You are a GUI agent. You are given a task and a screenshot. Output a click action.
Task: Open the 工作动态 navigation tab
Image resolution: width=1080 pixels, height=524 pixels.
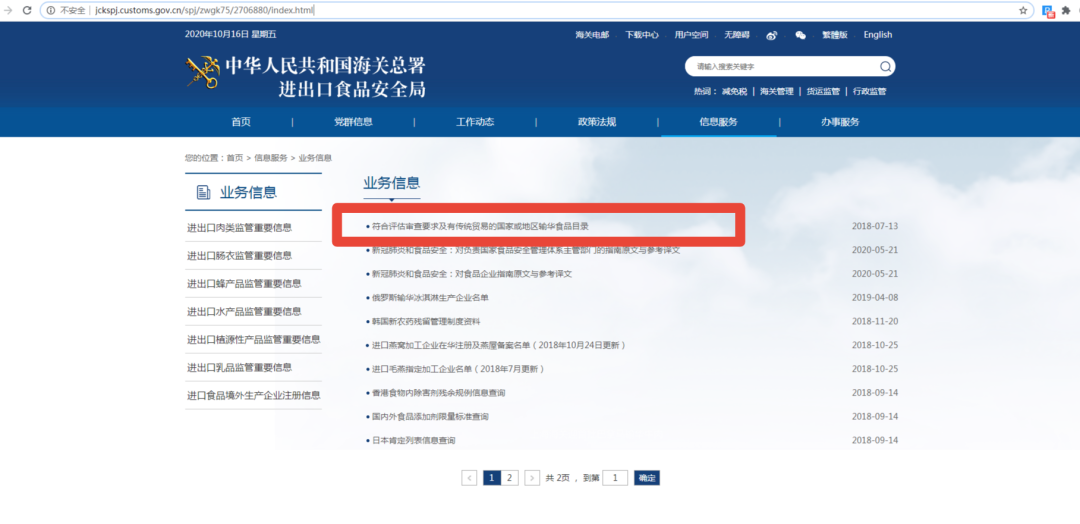click(x=475, y=122)
